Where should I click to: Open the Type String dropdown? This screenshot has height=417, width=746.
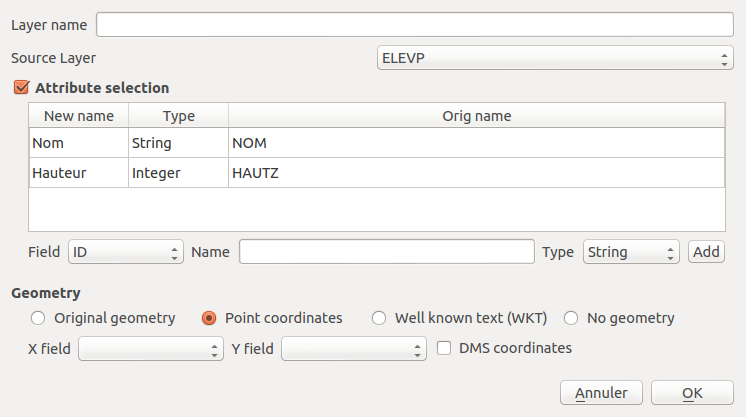(631, 252)
